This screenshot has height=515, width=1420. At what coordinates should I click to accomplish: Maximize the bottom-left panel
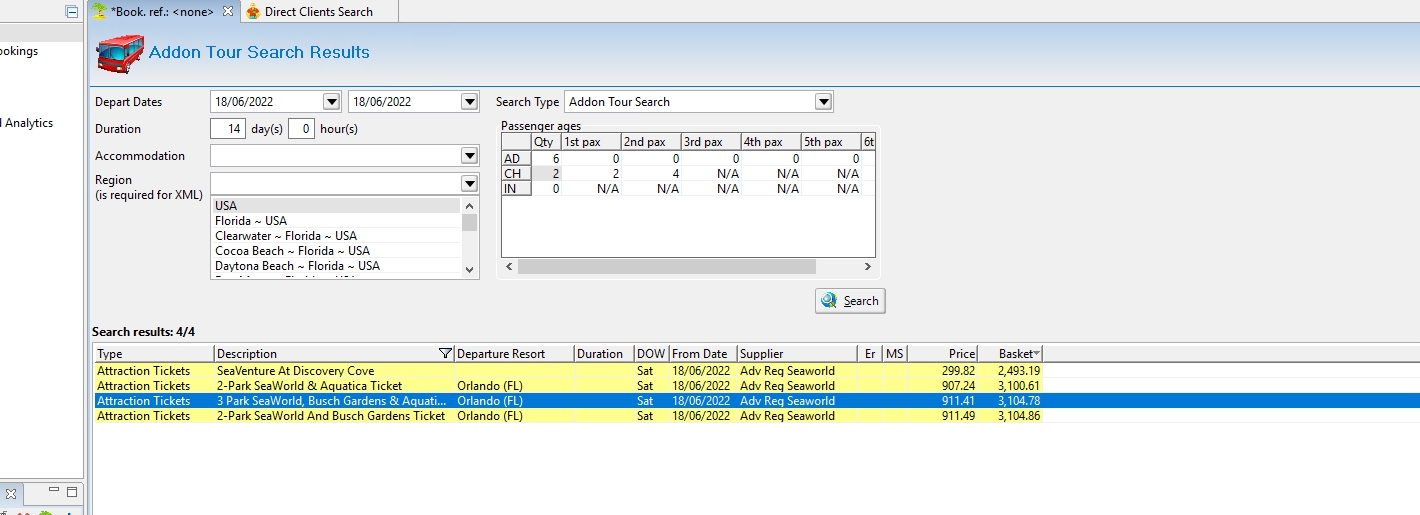pos(71,493)
